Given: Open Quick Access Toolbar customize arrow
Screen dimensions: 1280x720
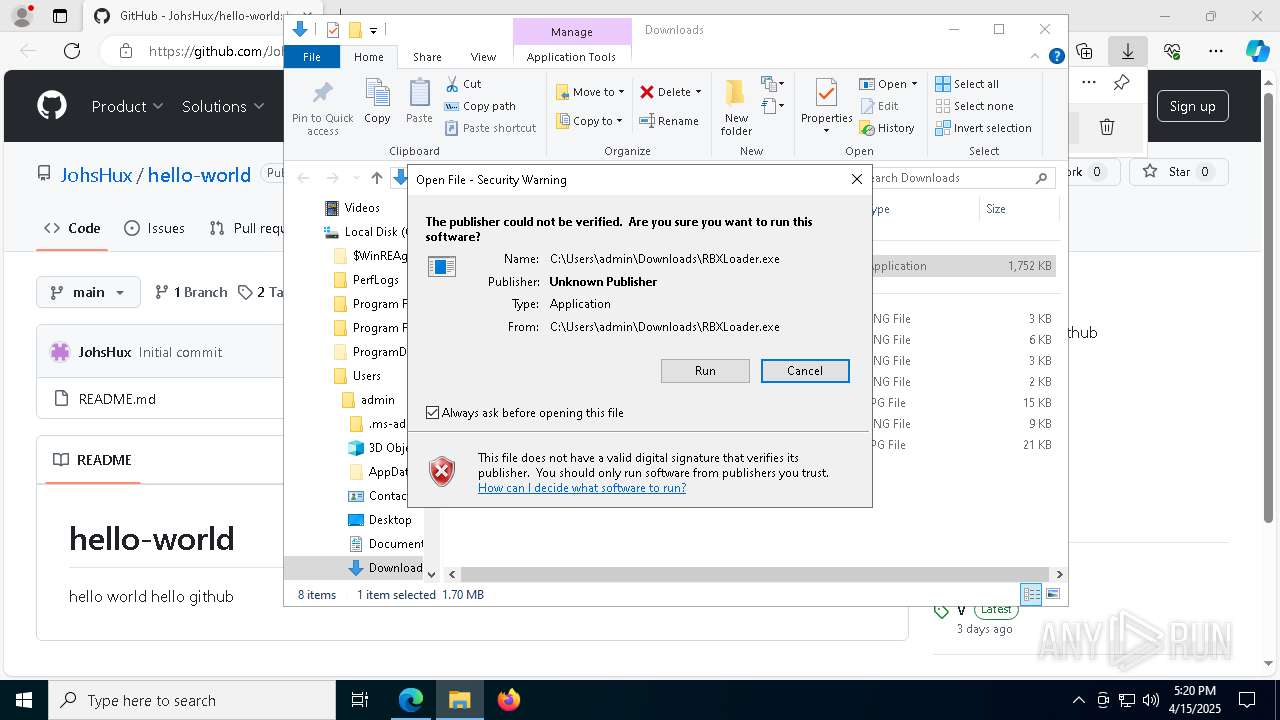Looking at the screenshot, I should tap(373, 30).
